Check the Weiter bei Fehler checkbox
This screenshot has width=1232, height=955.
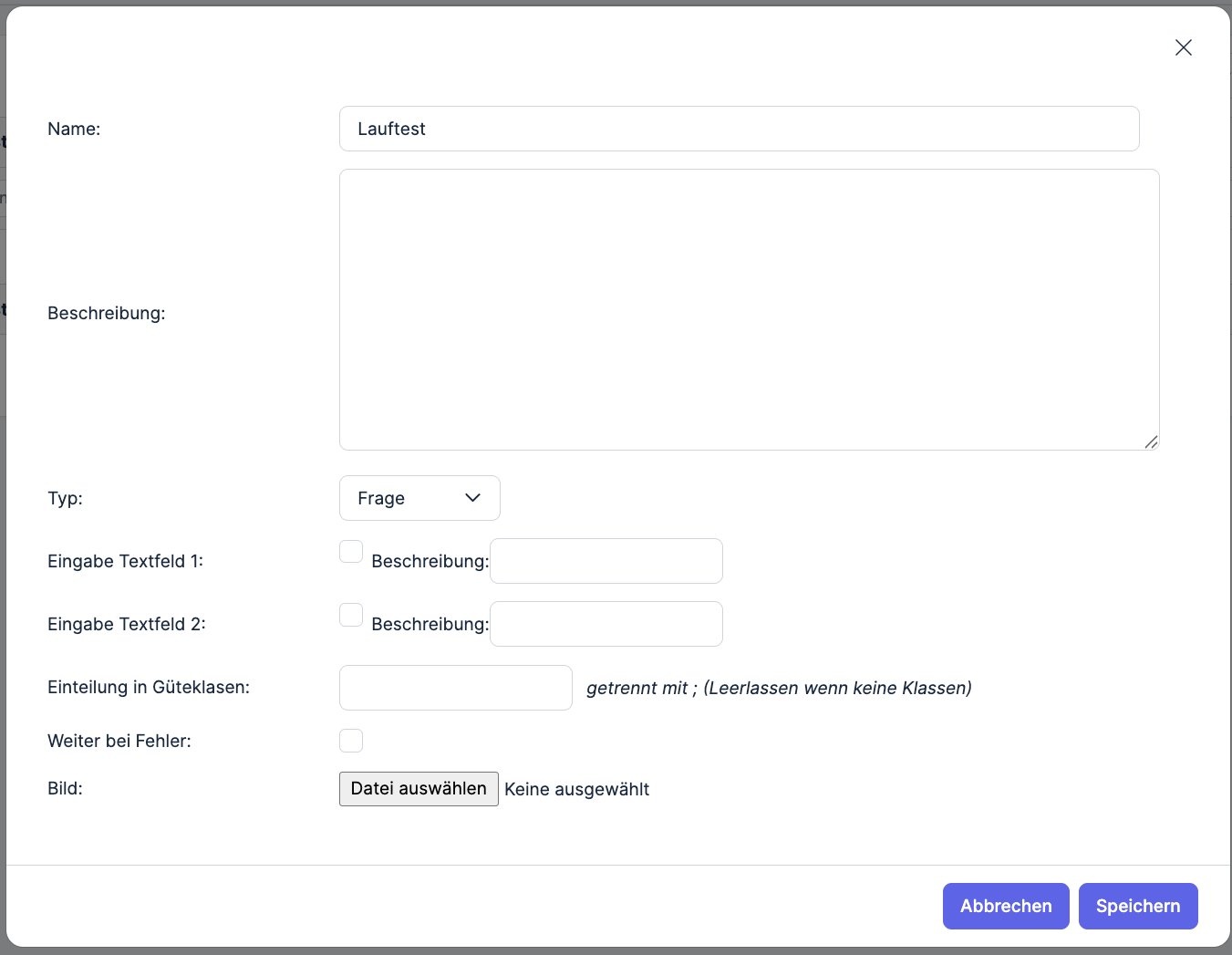351,741
